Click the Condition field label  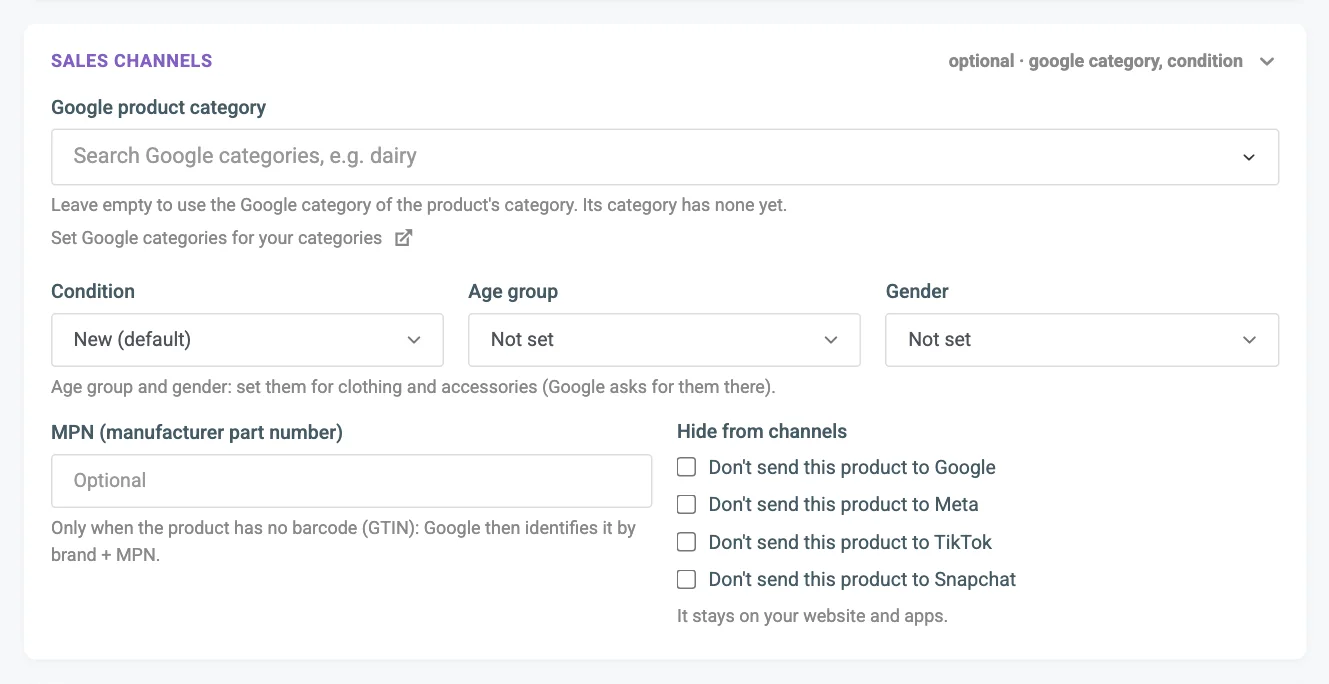(x=93, y=291)
